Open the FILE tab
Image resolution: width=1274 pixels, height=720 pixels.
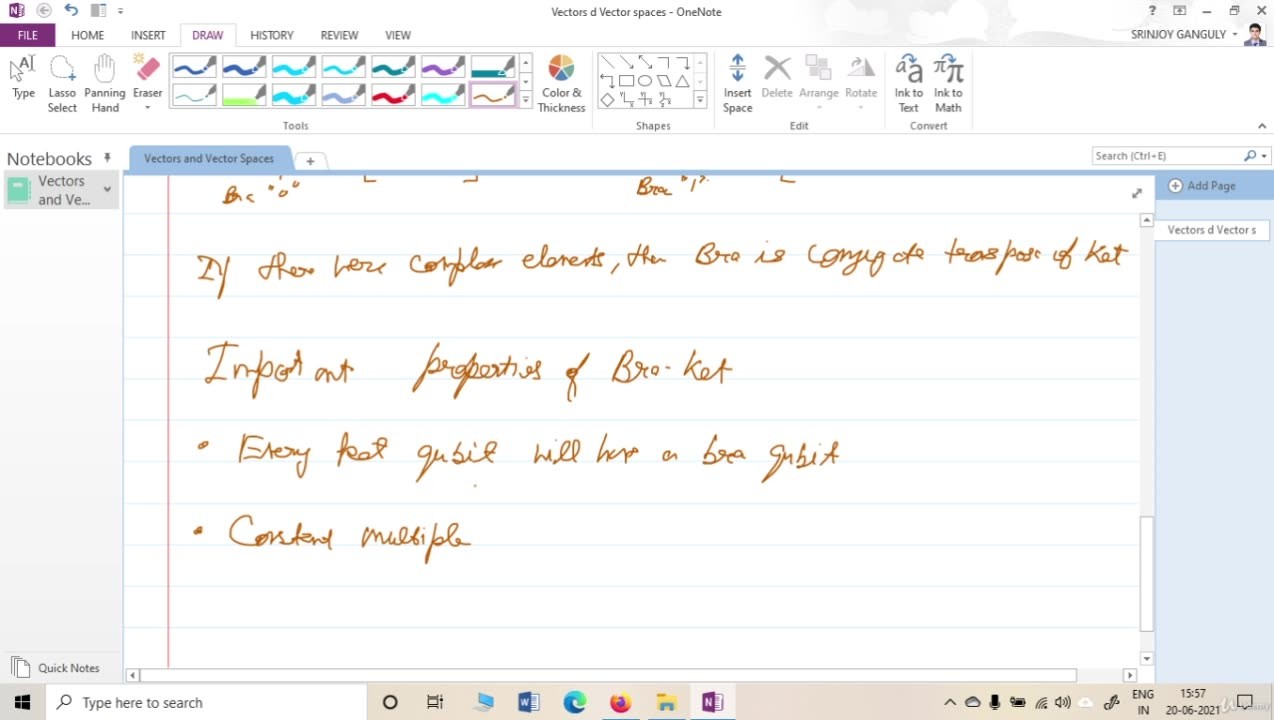[28, 34]
